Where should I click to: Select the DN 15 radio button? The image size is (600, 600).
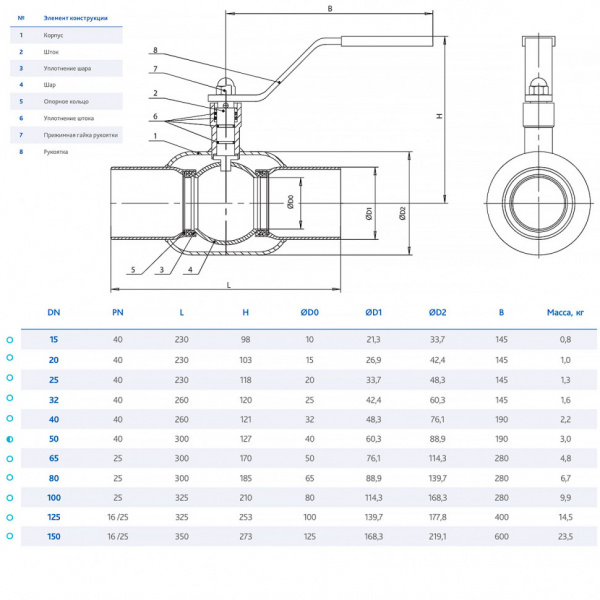(10, 340)
